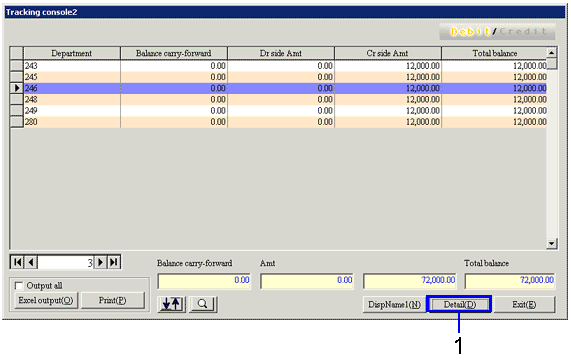Click Total balance cell of department 245
This screenshot has height=363, width=571.
[x=494, y=77]
